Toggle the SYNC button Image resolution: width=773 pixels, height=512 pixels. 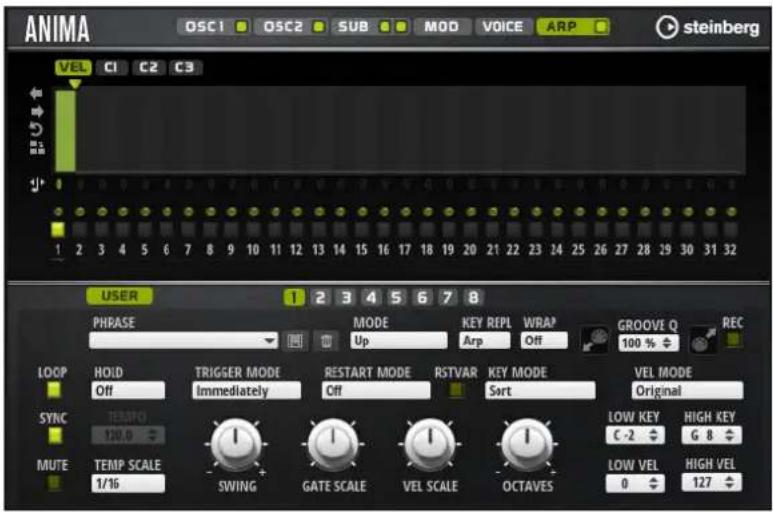coord(54,436)
